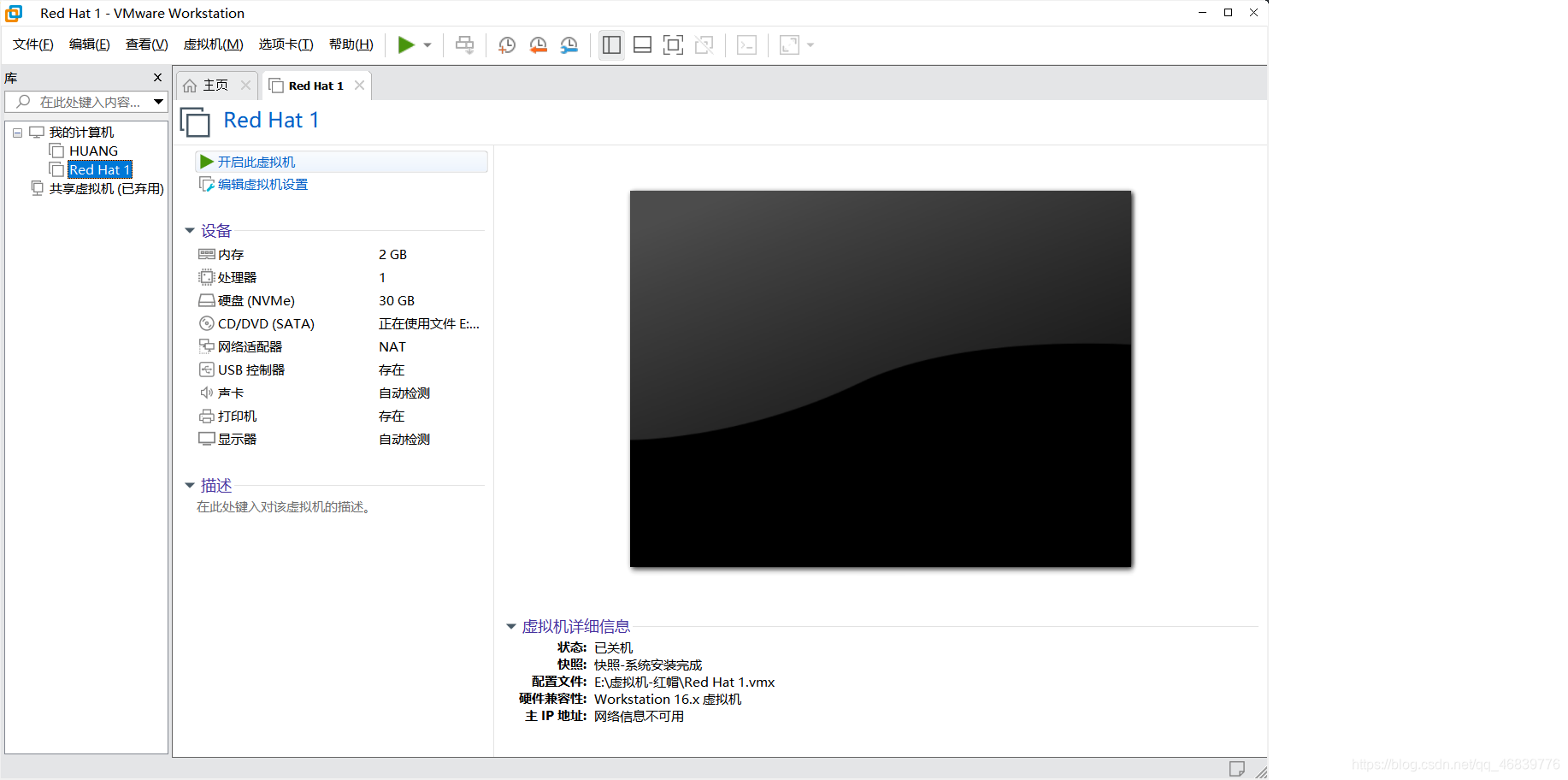Click the large VM icon beside title
The image size is (1568, 780).
196,122
